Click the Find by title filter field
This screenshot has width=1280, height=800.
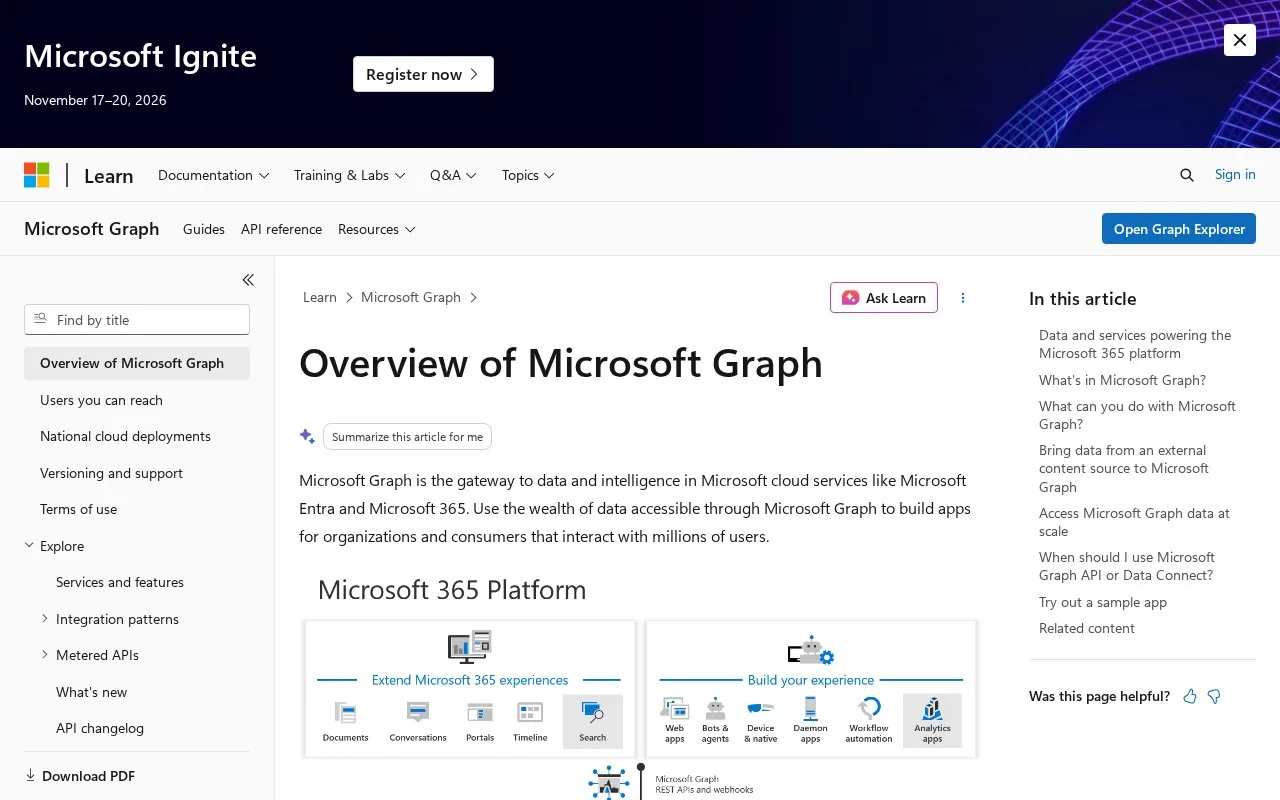point(137,320)
